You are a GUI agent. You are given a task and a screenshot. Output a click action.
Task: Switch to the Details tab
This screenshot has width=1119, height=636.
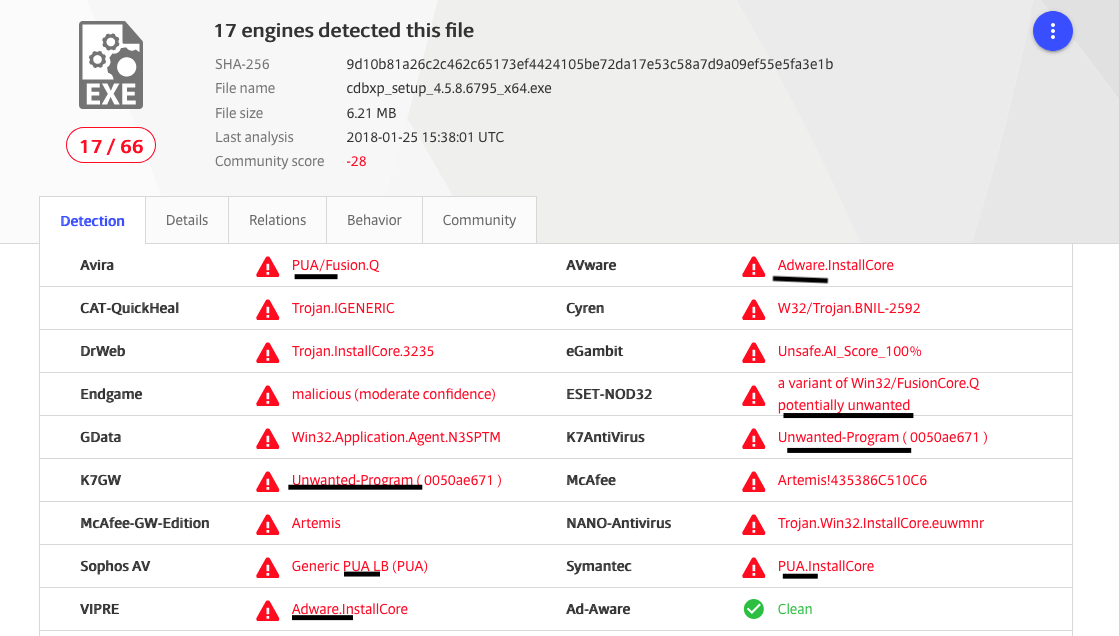click(187, 220)
